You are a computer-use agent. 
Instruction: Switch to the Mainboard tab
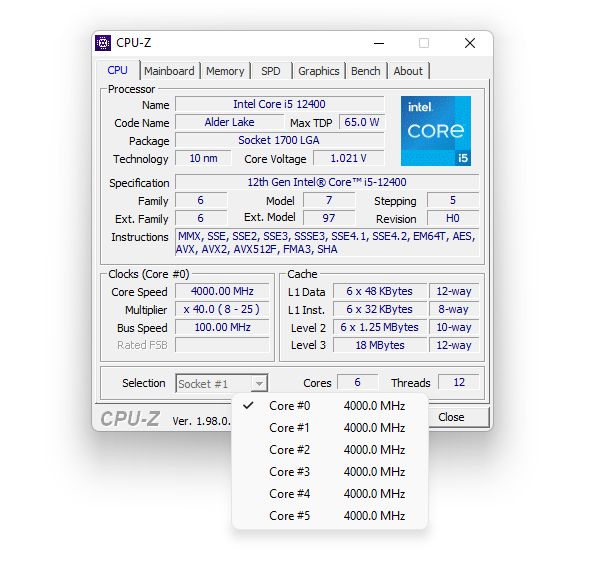tap(169, 71)
